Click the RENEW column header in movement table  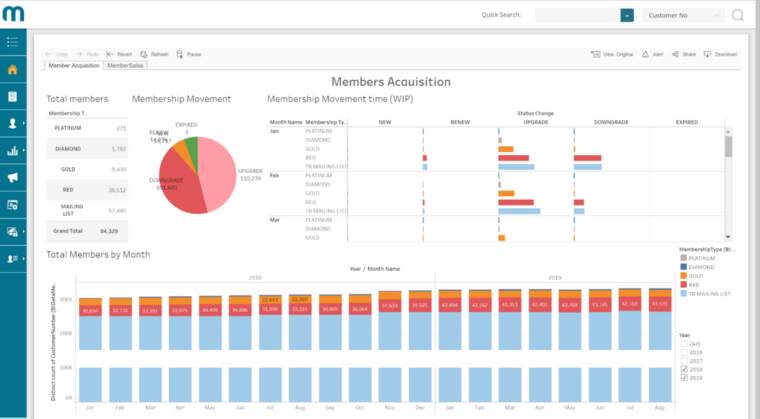[x=460, y=122]
